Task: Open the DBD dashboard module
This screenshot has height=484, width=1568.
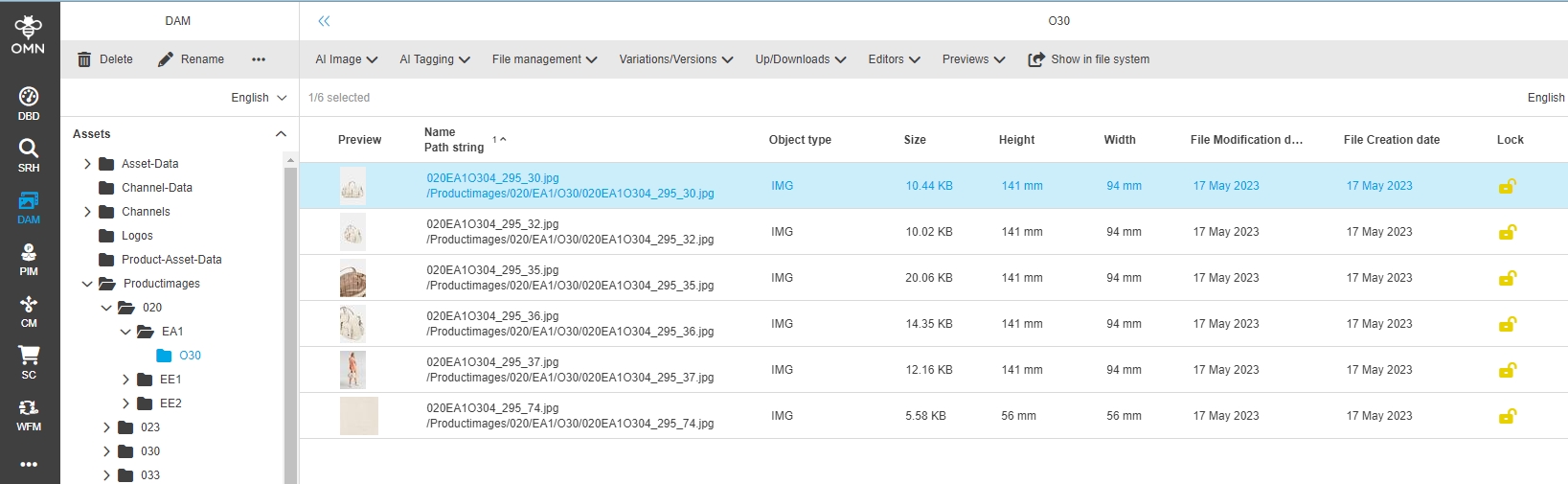Action: (x=29, y=104)
